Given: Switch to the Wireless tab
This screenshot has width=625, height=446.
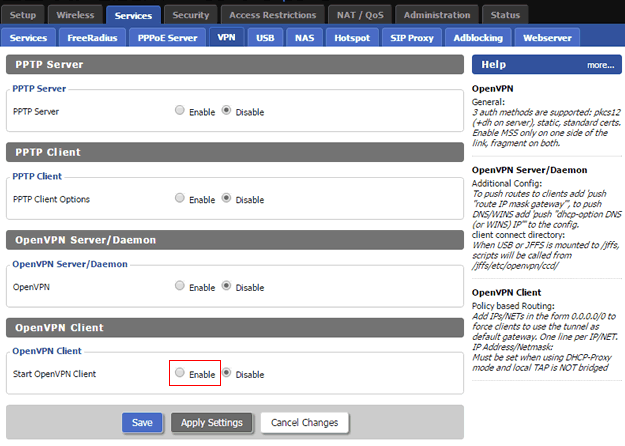Looking at the screenshot, I should tap(75, 15).
